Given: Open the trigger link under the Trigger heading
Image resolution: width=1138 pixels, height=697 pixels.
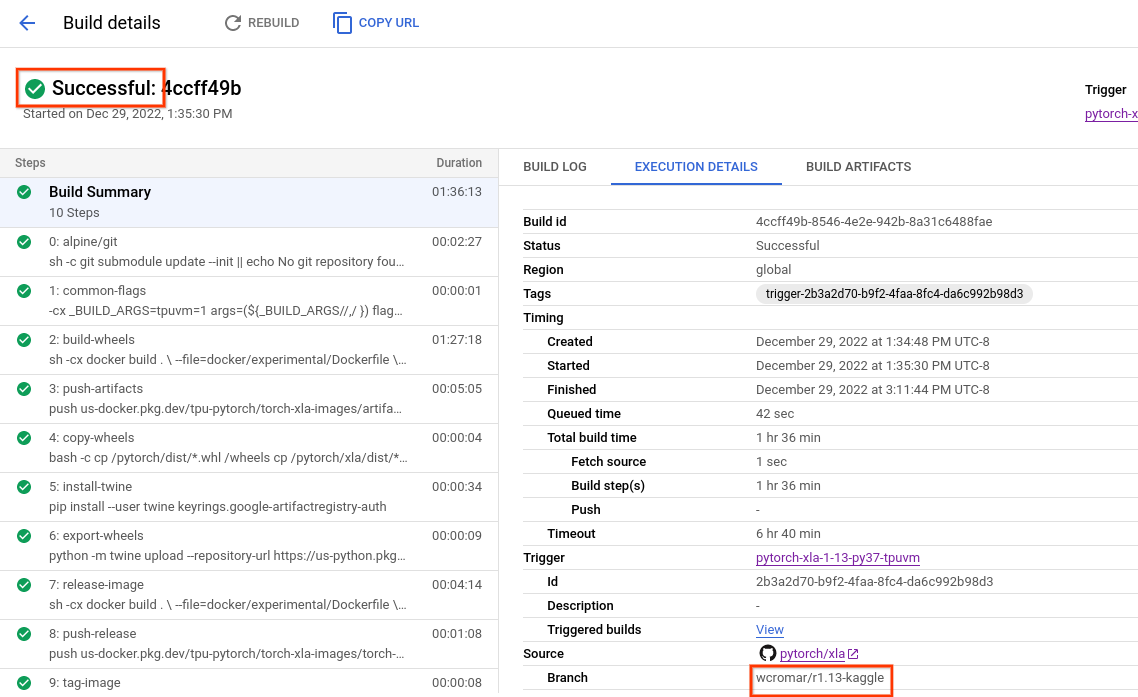Looking at the screenshot, I should (x=1111, y=114).
